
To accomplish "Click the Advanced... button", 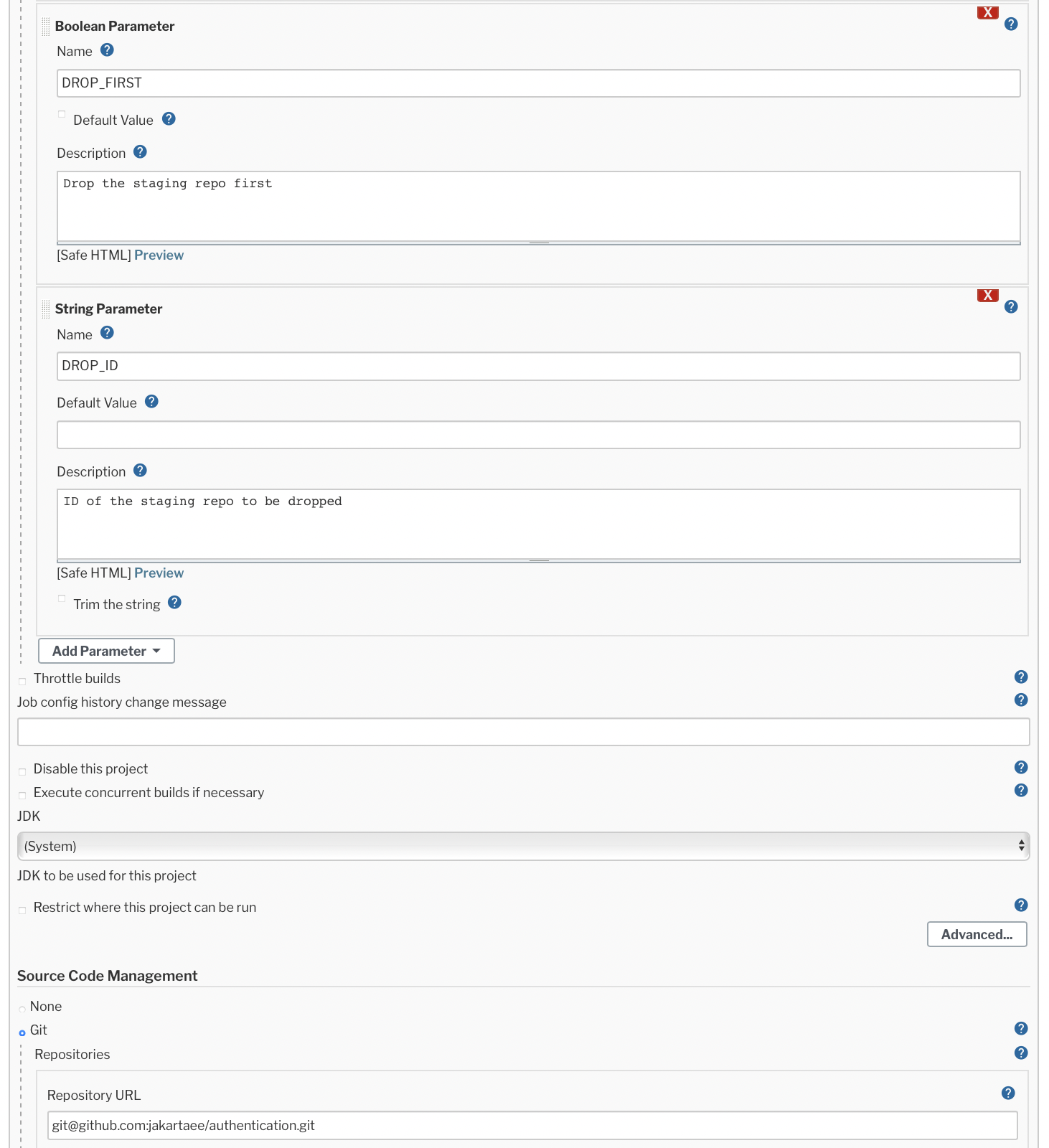I will point(977,934).
